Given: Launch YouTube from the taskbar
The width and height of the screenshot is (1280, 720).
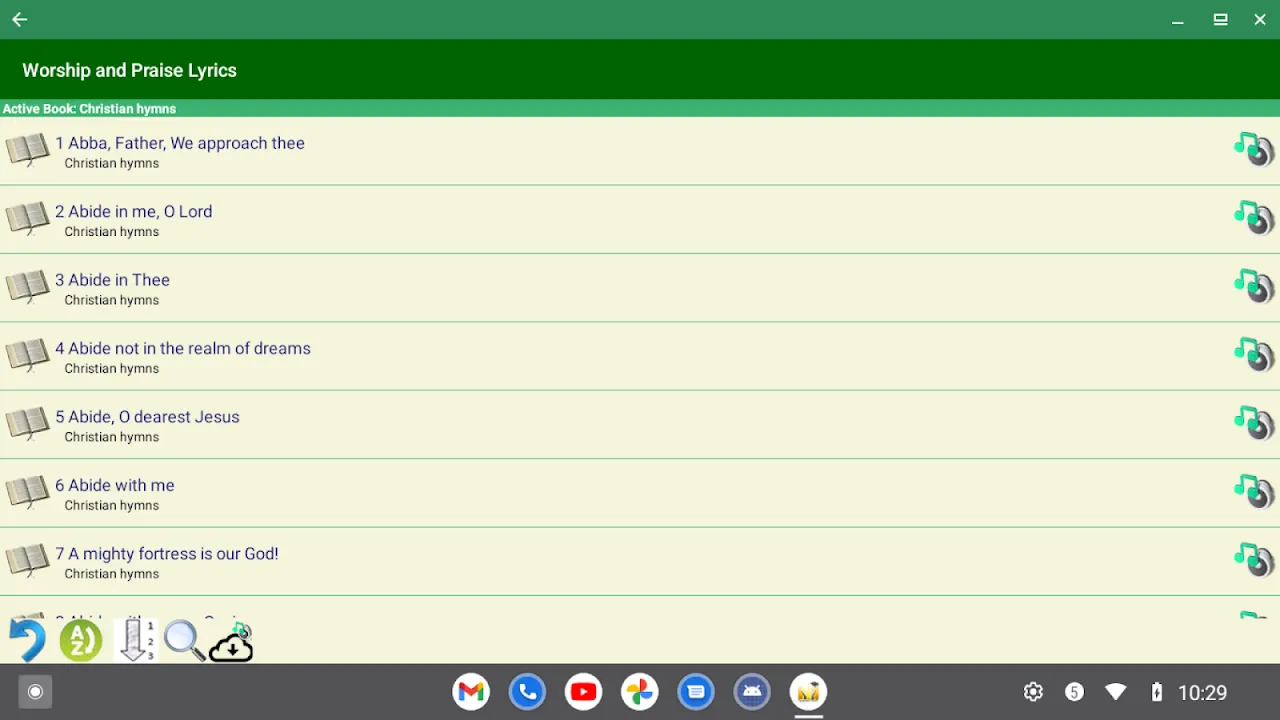Looking at the screenshot, I should [x=583, y=692].
